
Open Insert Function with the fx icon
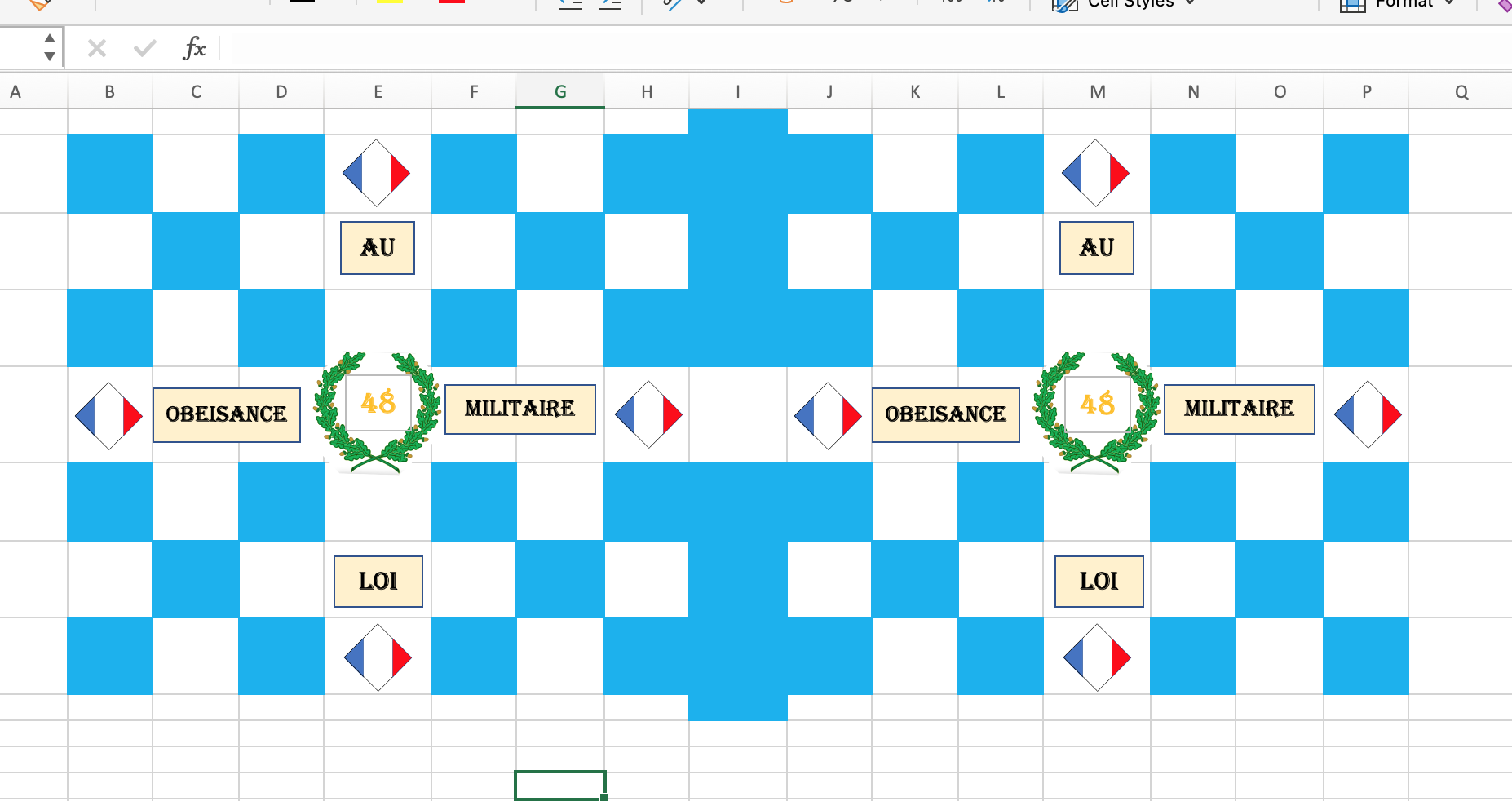point(194,48)
